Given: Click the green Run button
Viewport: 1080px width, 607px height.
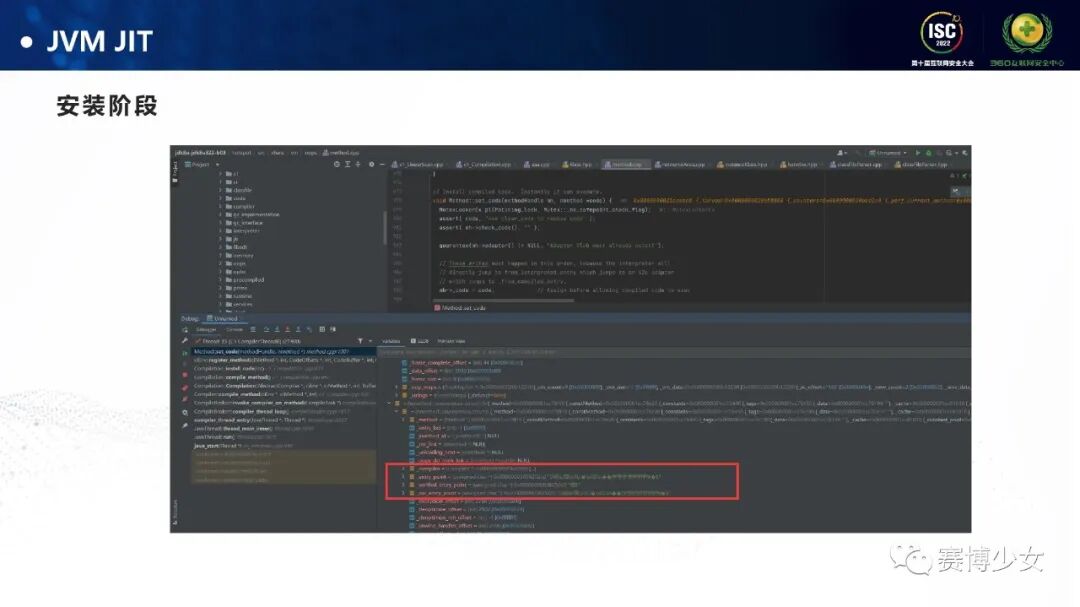Looking at the screenshot, I should click(x=917, y=153).
